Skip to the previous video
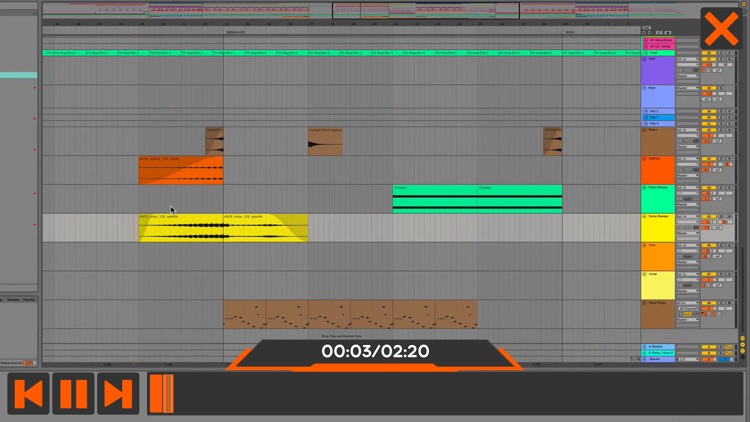 pos(28,393)
